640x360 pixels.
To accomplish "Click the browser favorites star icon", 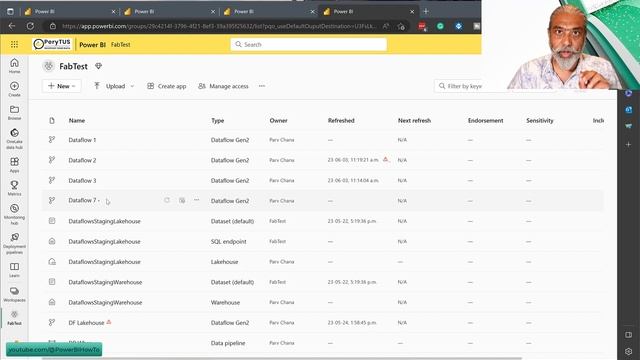I will coord(401,26).
